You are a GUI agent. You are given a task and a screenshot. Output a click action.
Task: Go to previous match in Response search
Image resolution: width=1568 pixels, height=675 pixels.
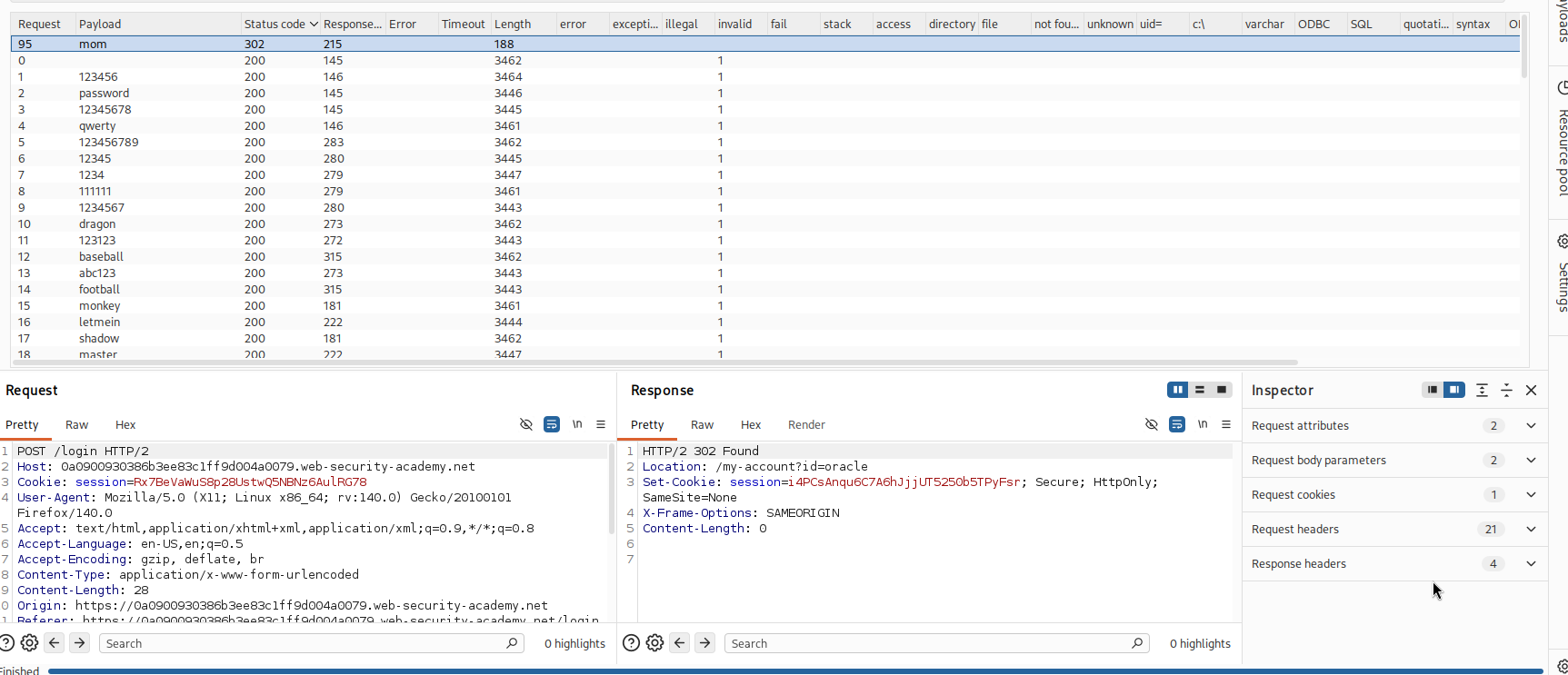680,643
